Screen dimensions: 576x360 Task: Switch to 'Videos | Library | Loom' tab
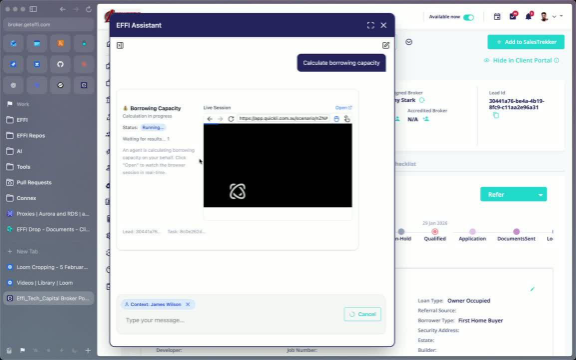pos(48,283)
